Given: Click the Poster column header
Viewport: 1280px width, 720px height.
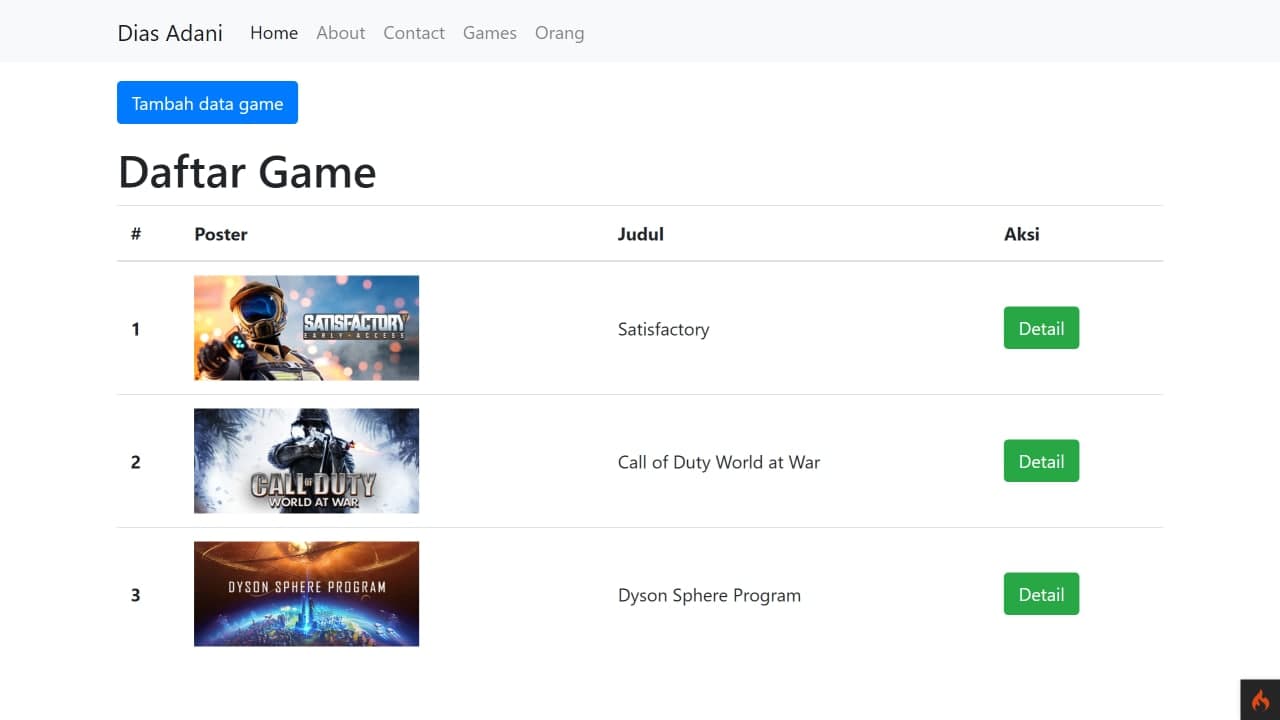Looking at the screenshot, I should [x=221, y=234].
